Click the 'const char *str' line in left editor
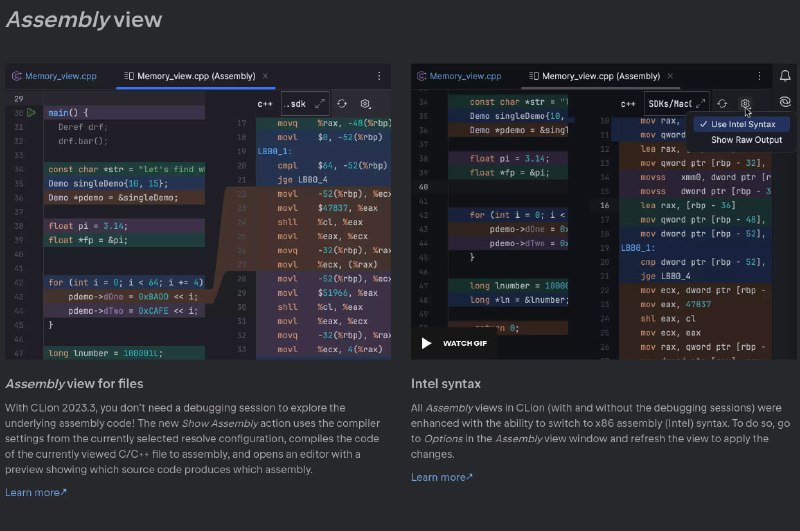Image resolution: width=800 pixels, height=531 pixels. coord(126,169)
